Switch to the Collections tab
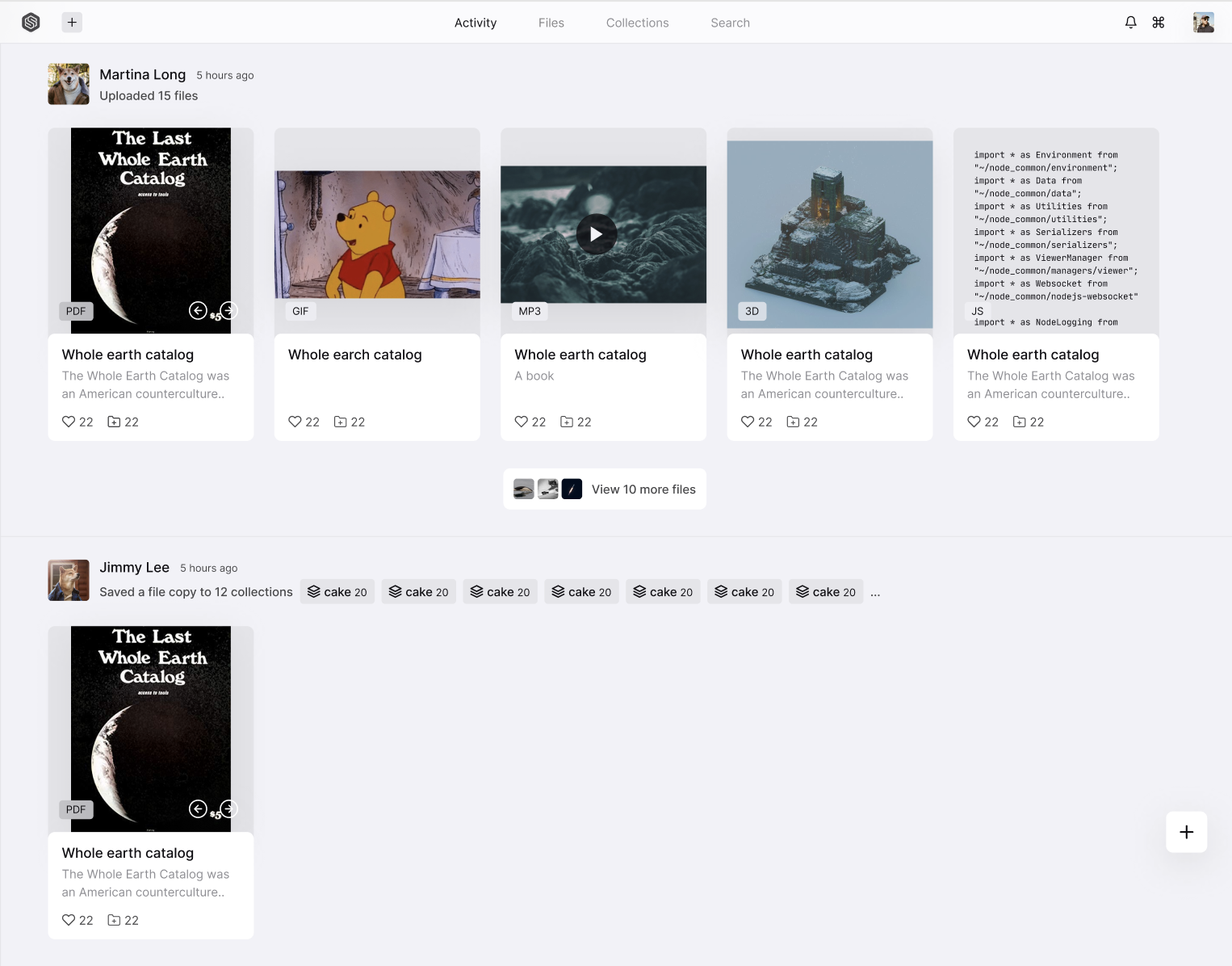The width and height of the screenshot is (1232, 966). click(x=638, y=23)
